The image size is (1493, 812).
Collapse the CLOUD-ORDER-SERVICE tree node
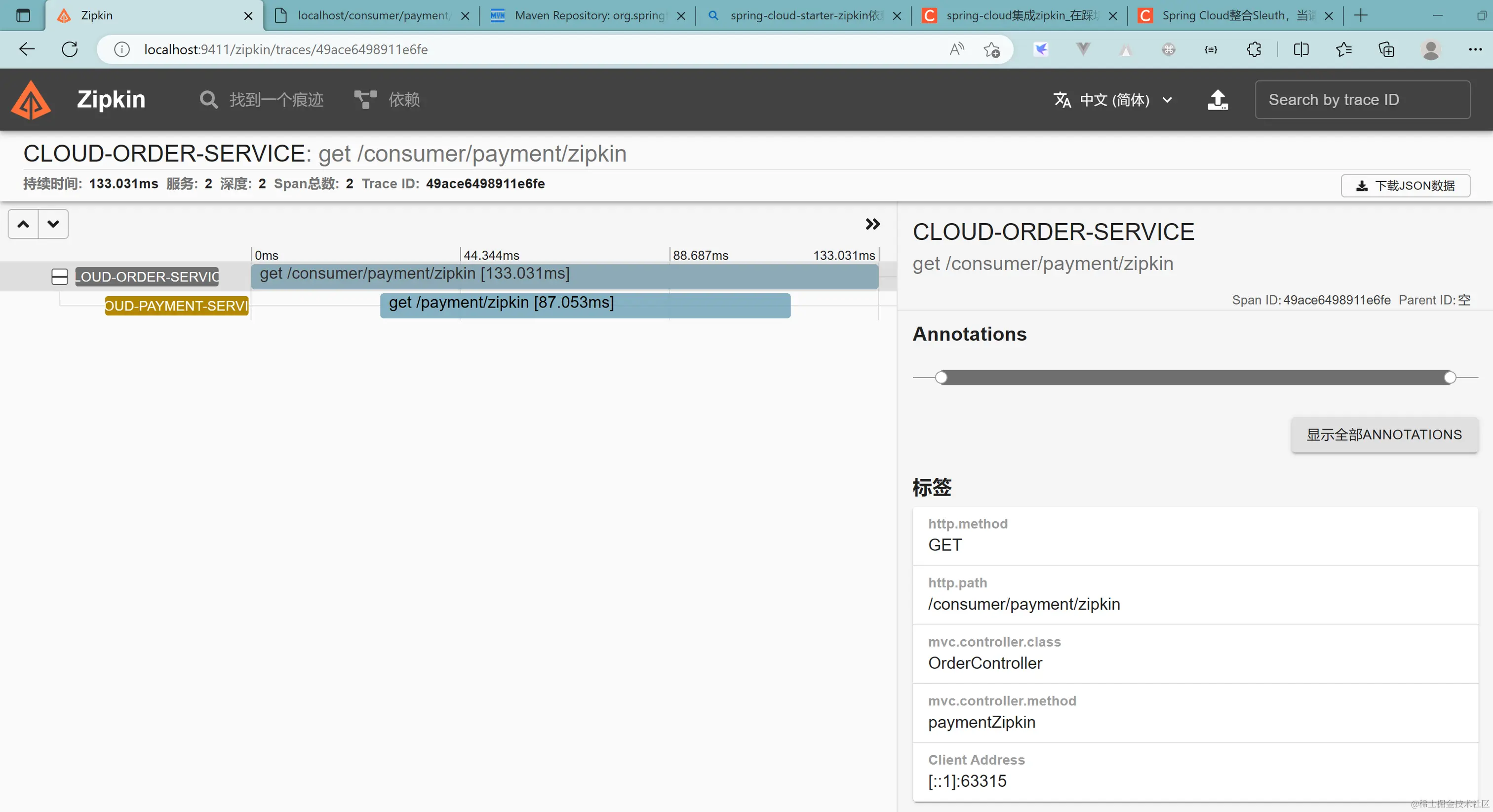[60, 276]
